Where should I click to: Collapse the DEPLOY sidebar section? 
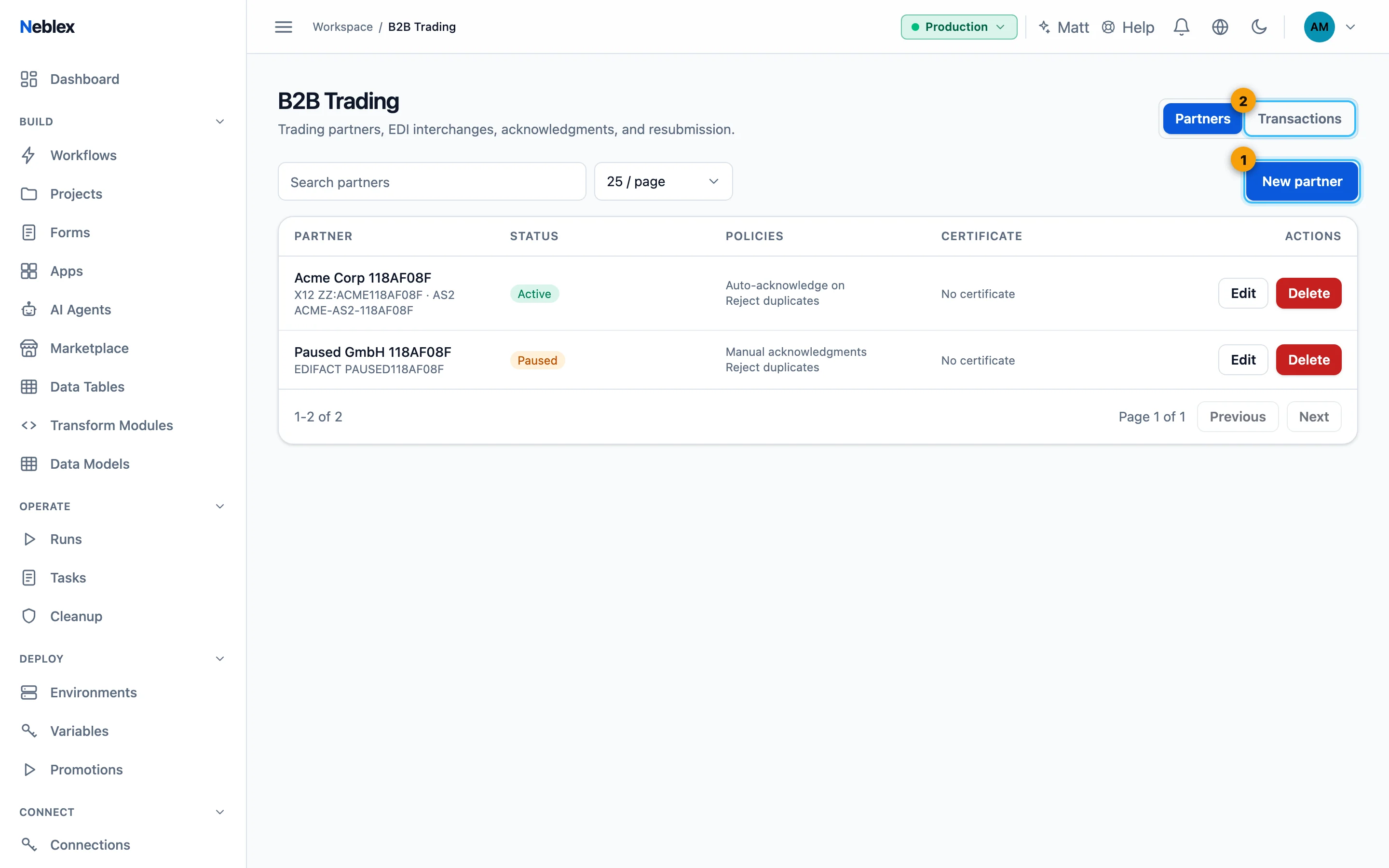219,658
